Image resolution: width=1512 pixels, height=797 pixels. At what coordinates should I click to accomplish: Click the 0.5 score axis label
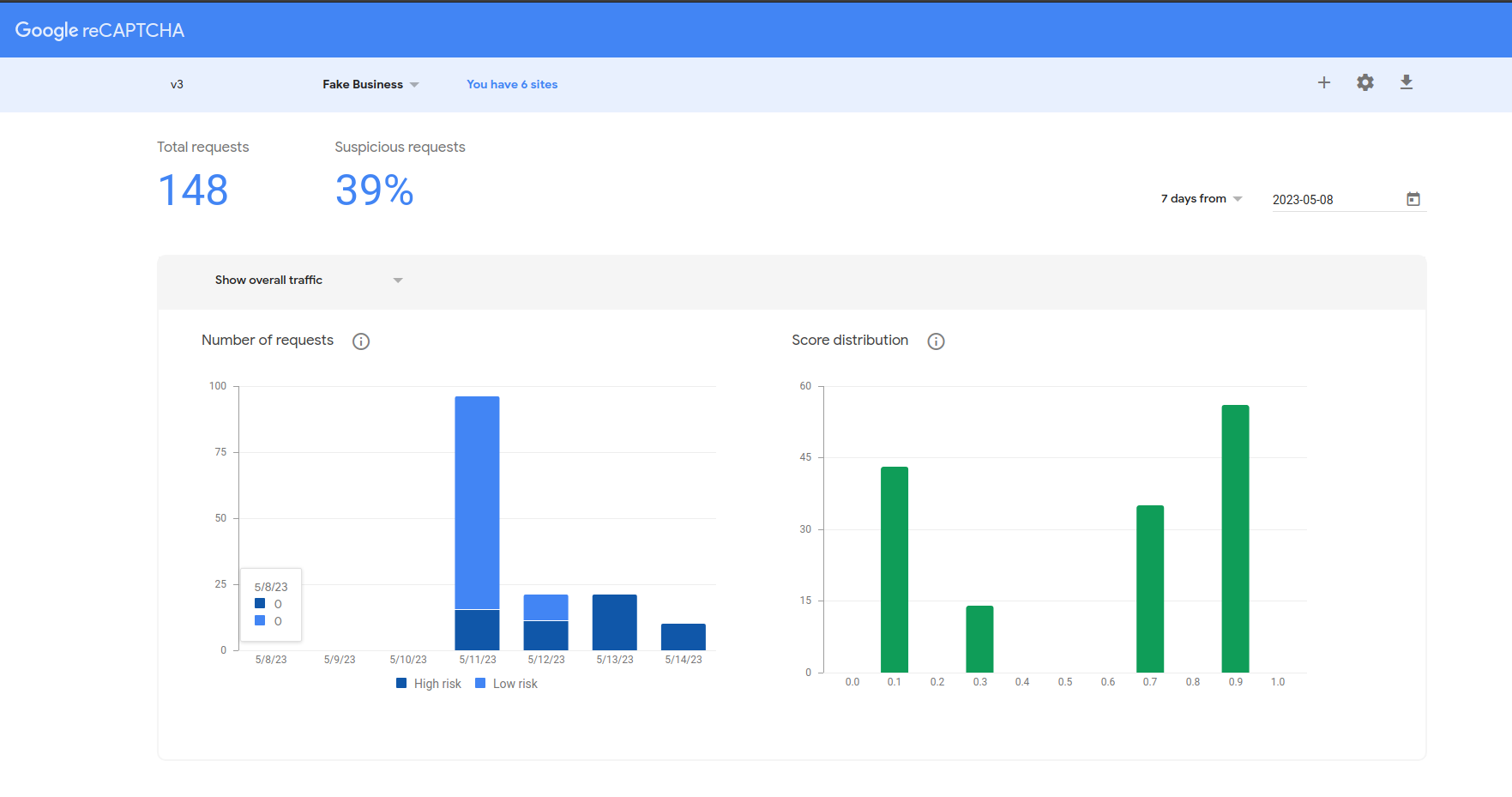1065,682
